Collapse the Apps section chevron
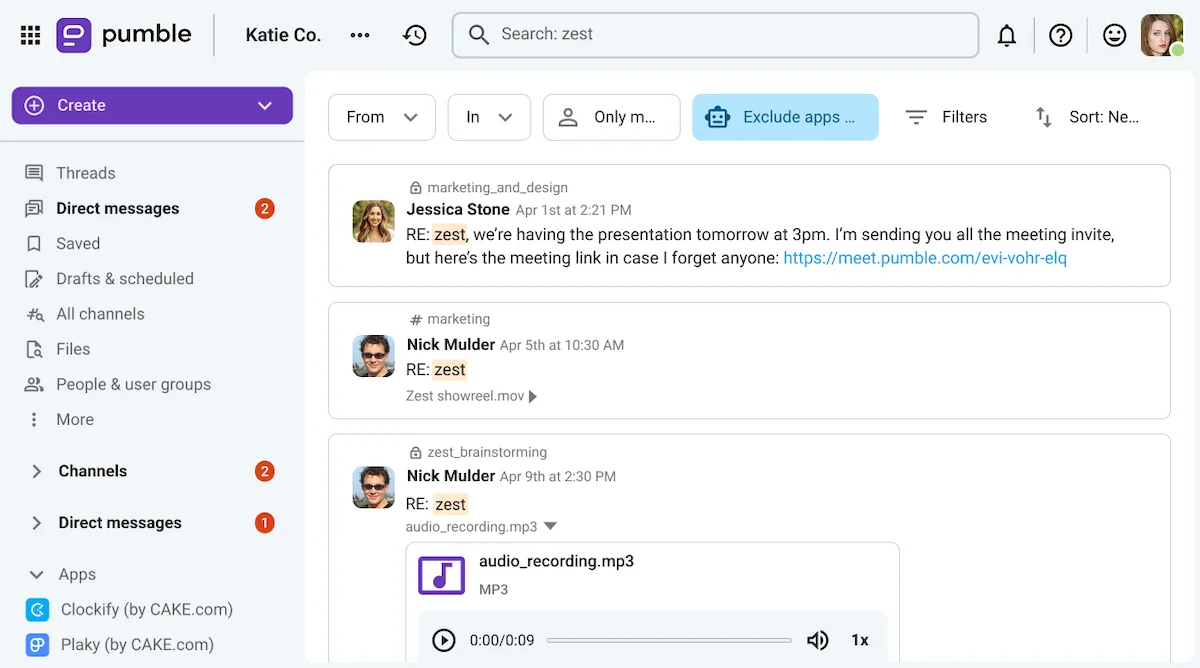 click(x=36, y=575)
